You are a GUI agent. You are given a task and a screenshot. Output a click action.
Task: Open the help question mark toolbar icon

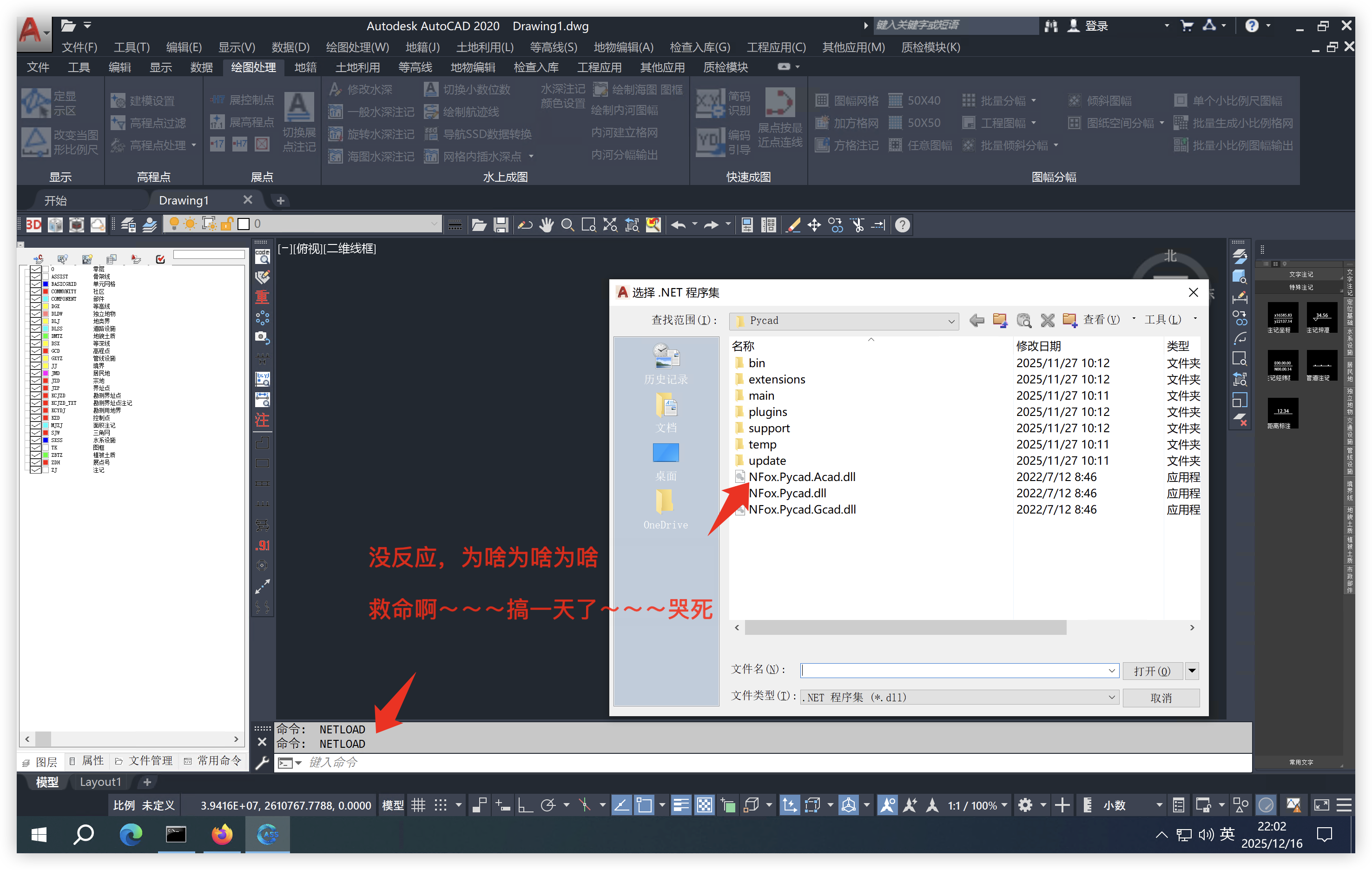902,225
